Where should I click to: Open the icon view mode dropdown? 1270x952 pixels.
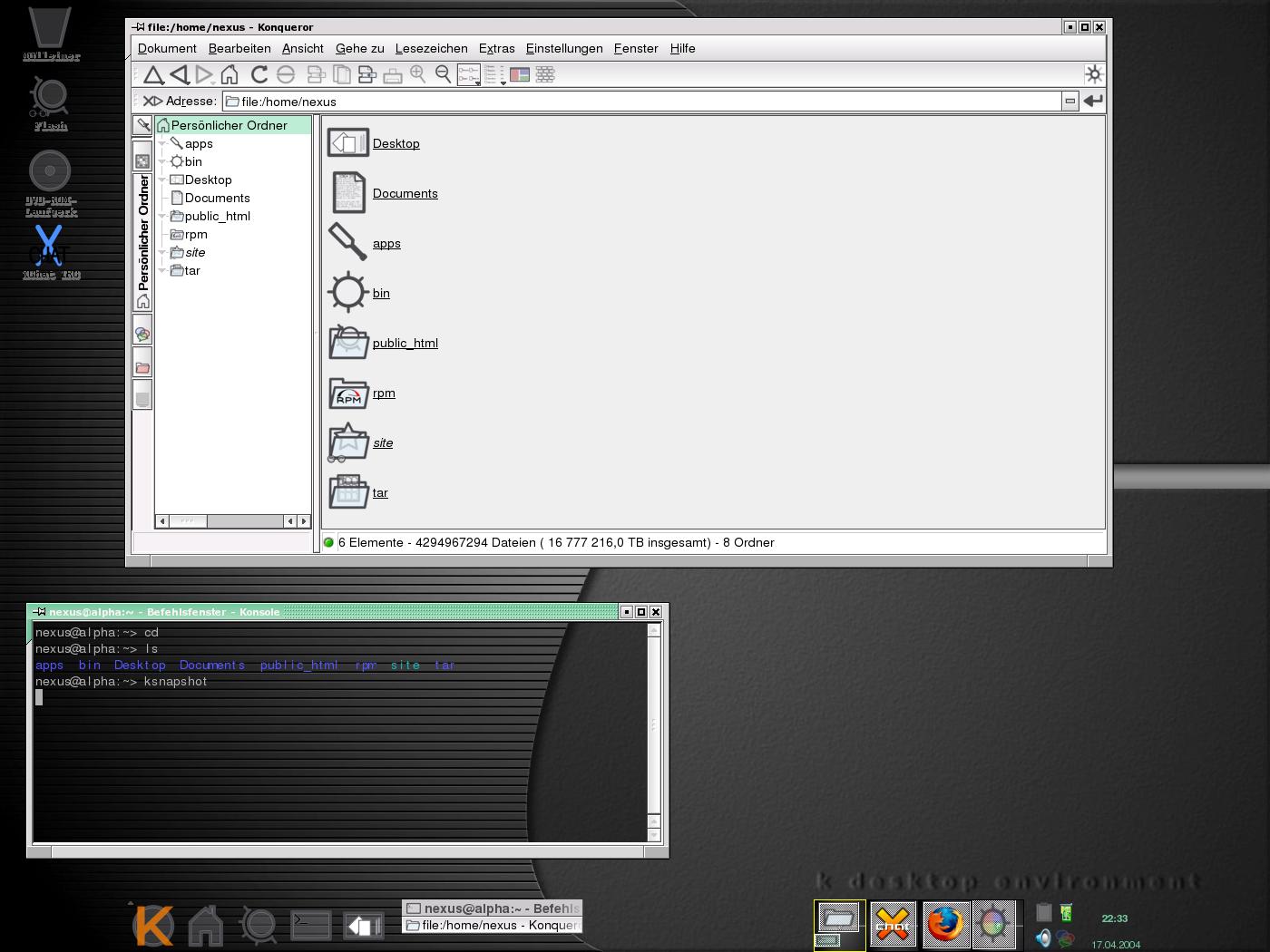point(469,75)
